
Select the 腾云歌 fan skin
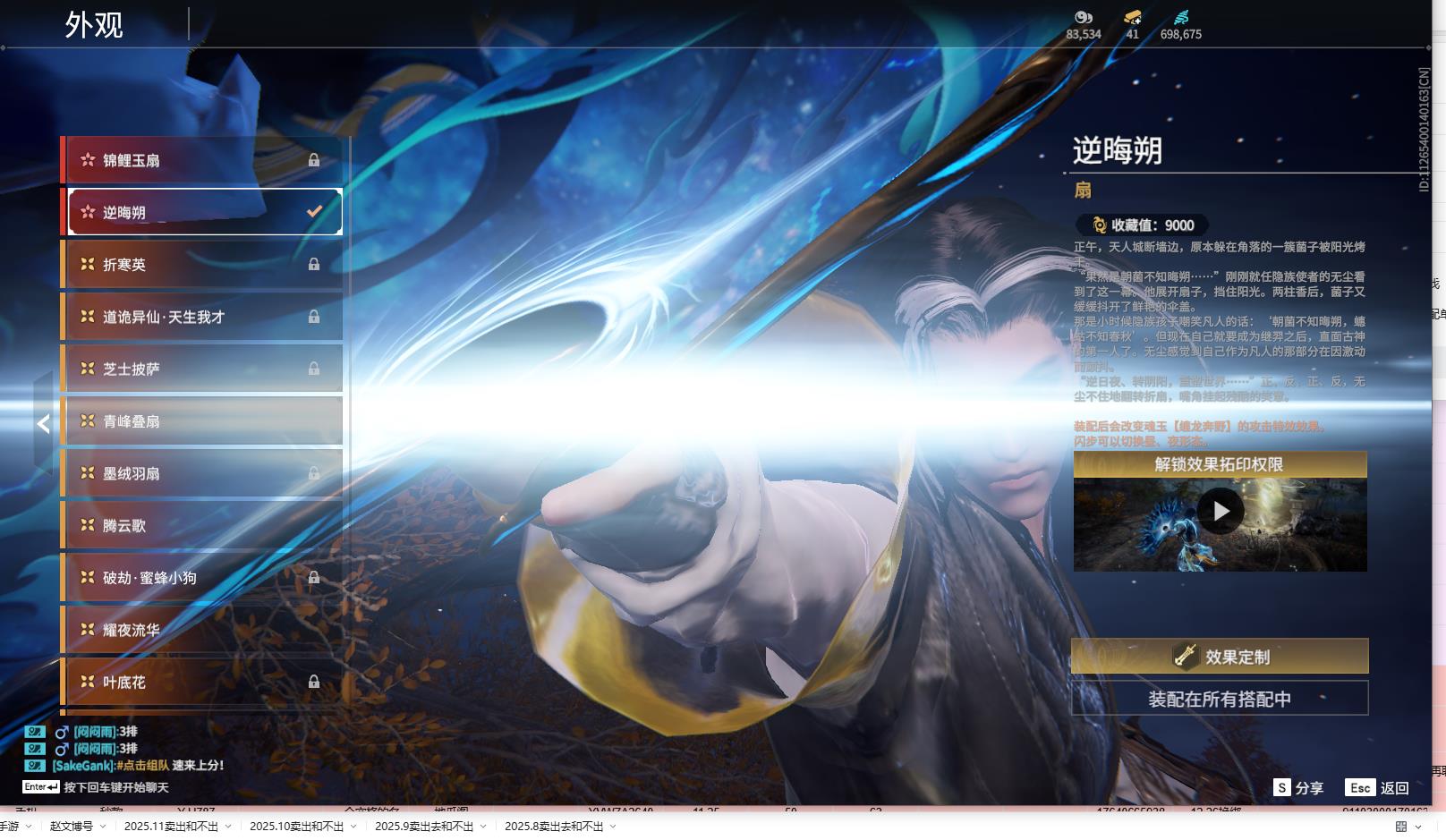(202, 526)
